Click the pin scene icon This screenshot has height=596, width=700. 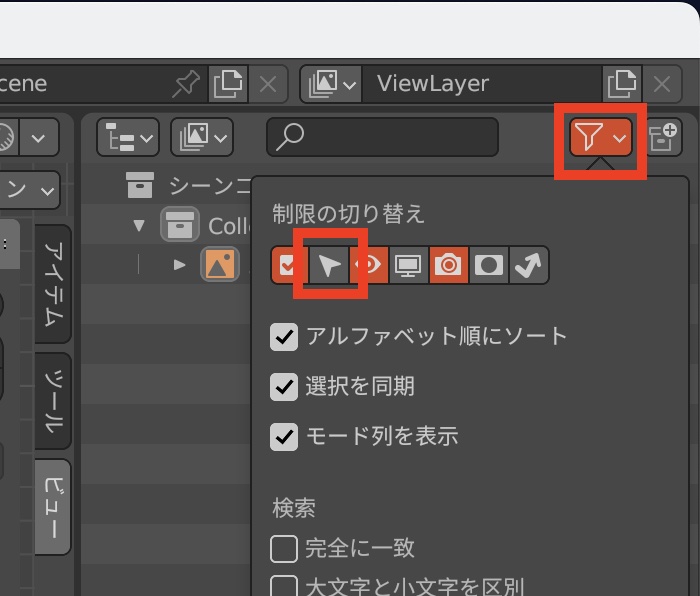point(186,84)
